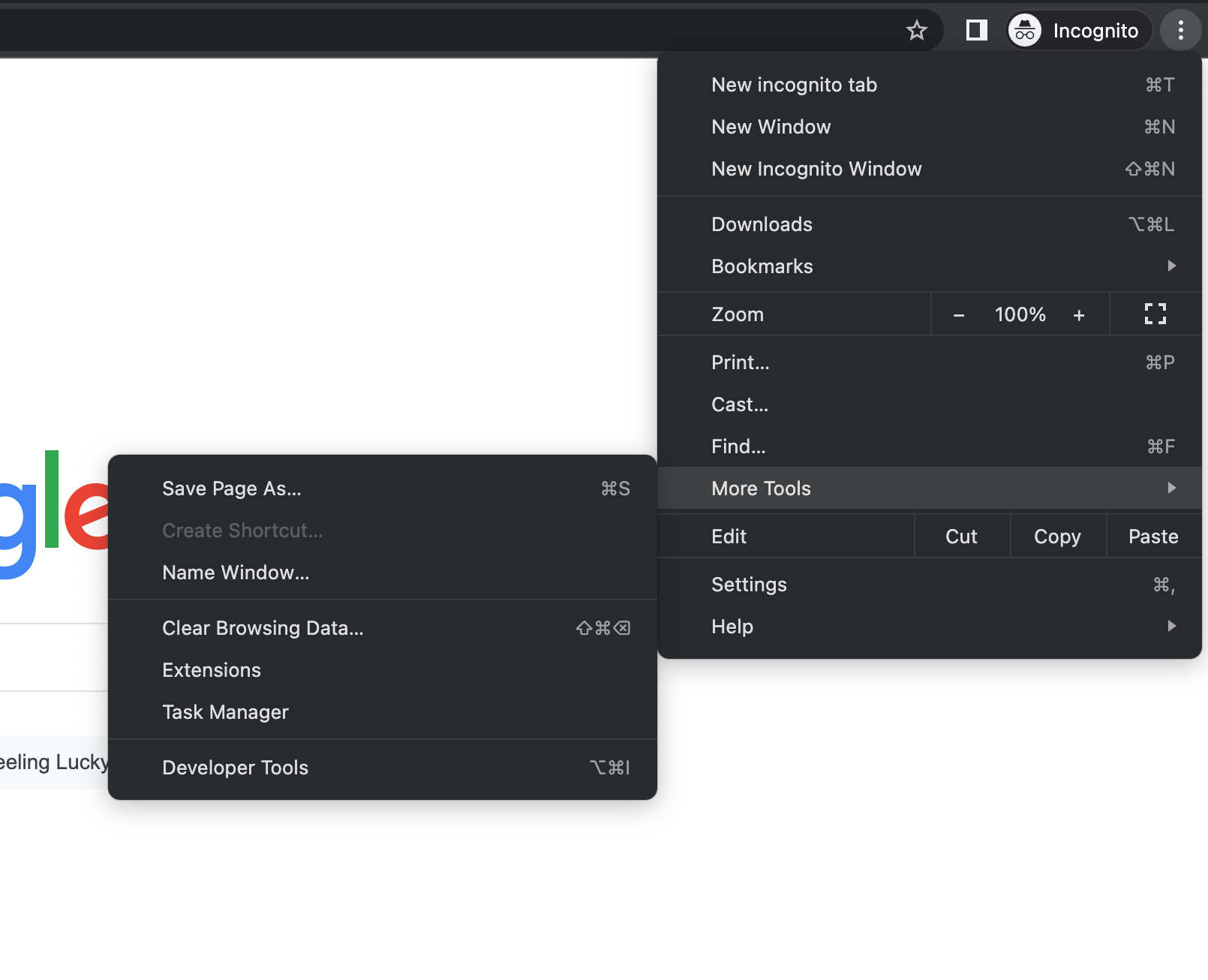Open the three-dot Chrome menu
1208x980 pixels.
[1180, 31]
